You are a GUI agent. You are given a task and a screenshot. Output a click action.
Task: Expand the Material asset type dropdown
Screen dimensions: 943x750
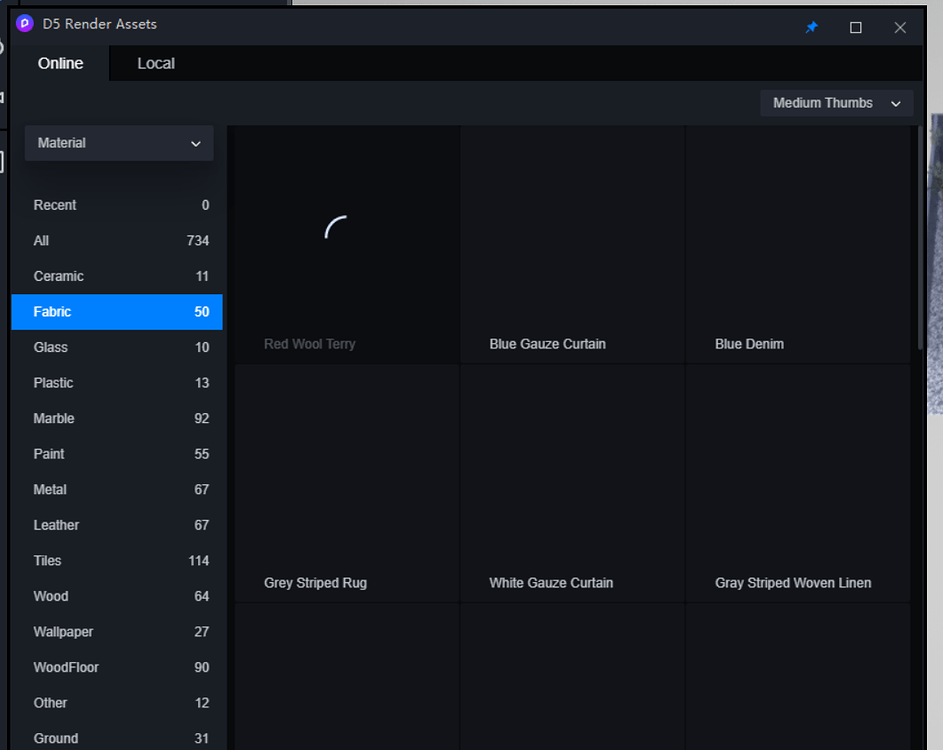pyautogui.click(x=119, y=143)
